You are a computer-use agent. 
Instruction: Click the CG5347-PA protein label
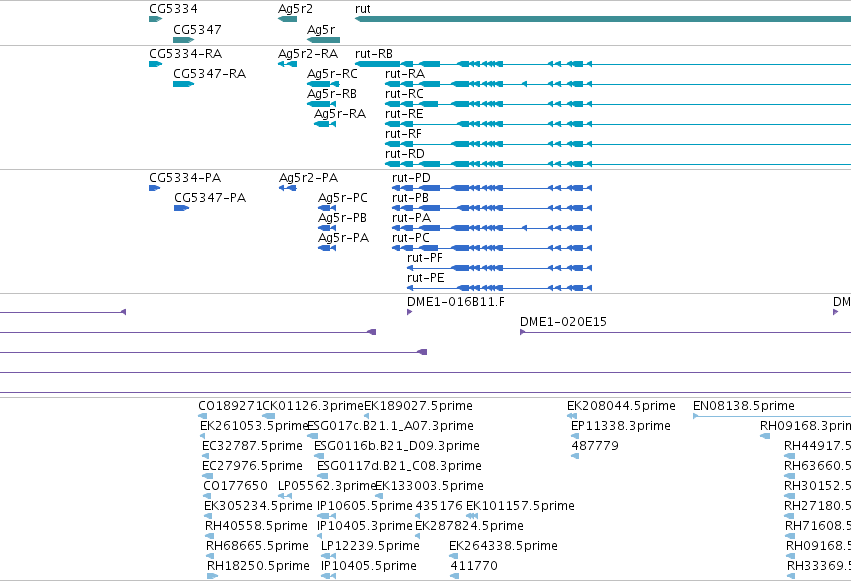(x=210, y=198)
